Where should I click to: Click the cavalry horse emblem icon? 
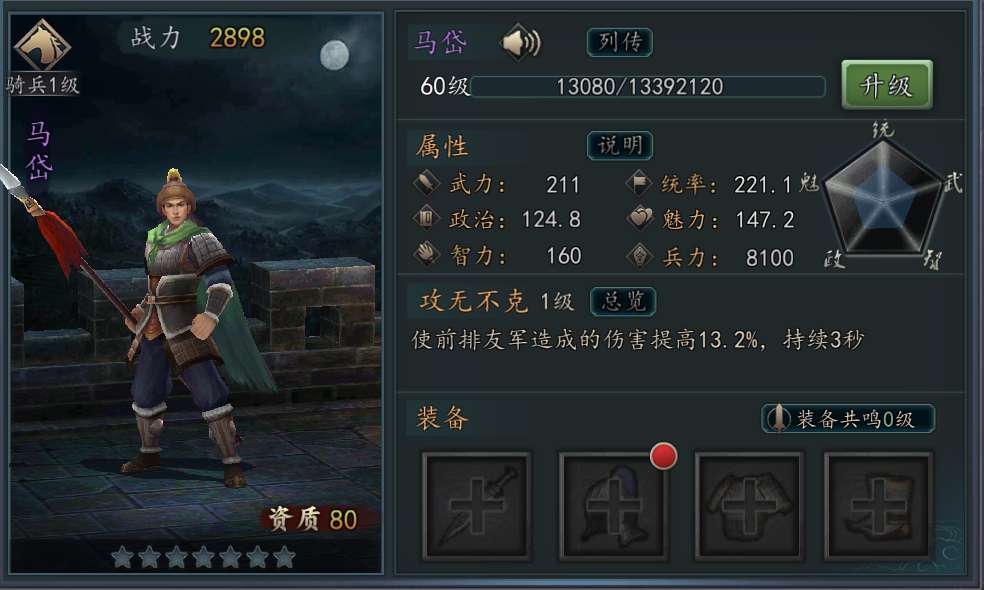43,45
